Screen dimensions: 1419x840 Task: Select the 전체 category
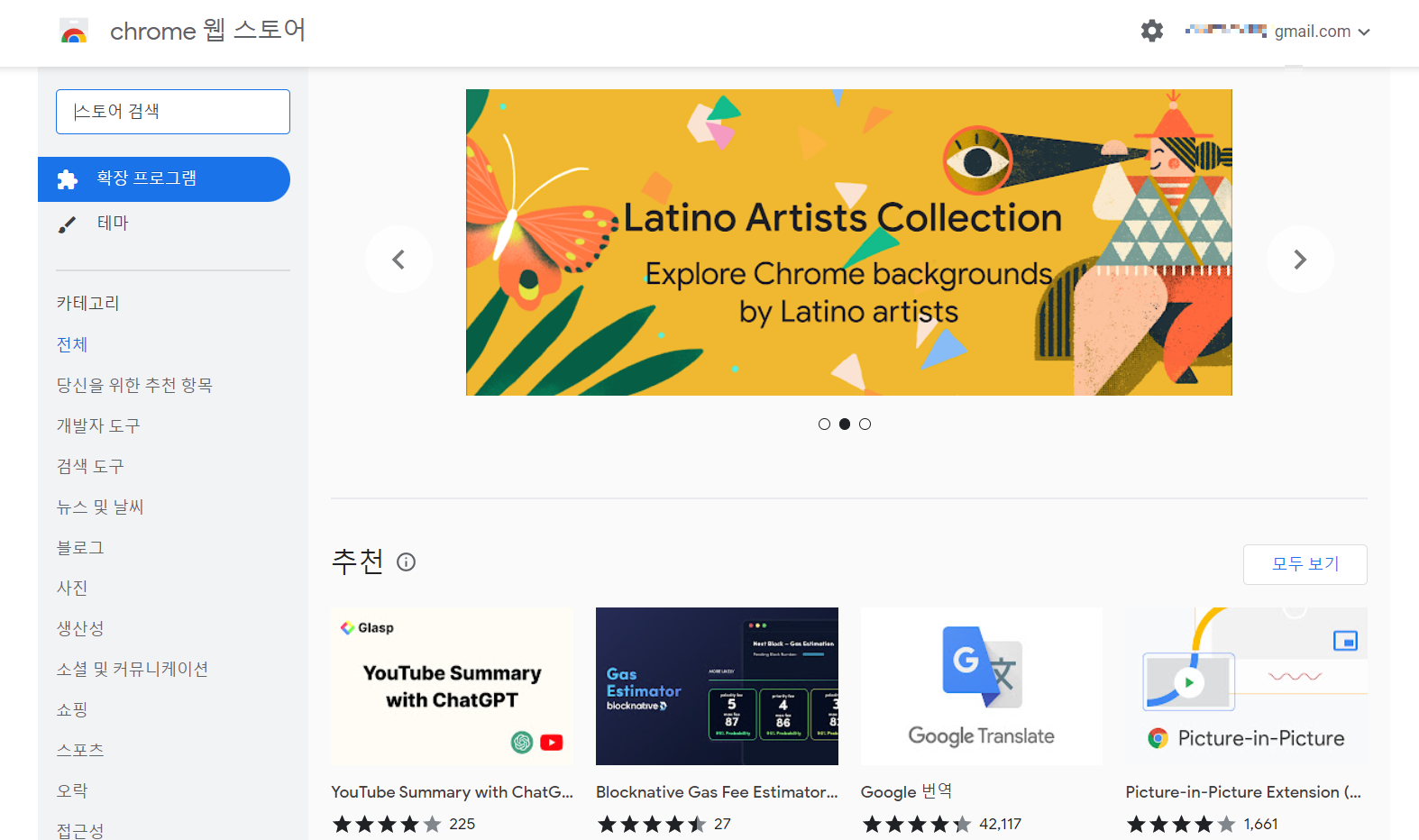pyautogui.click(x=72, y=344)
